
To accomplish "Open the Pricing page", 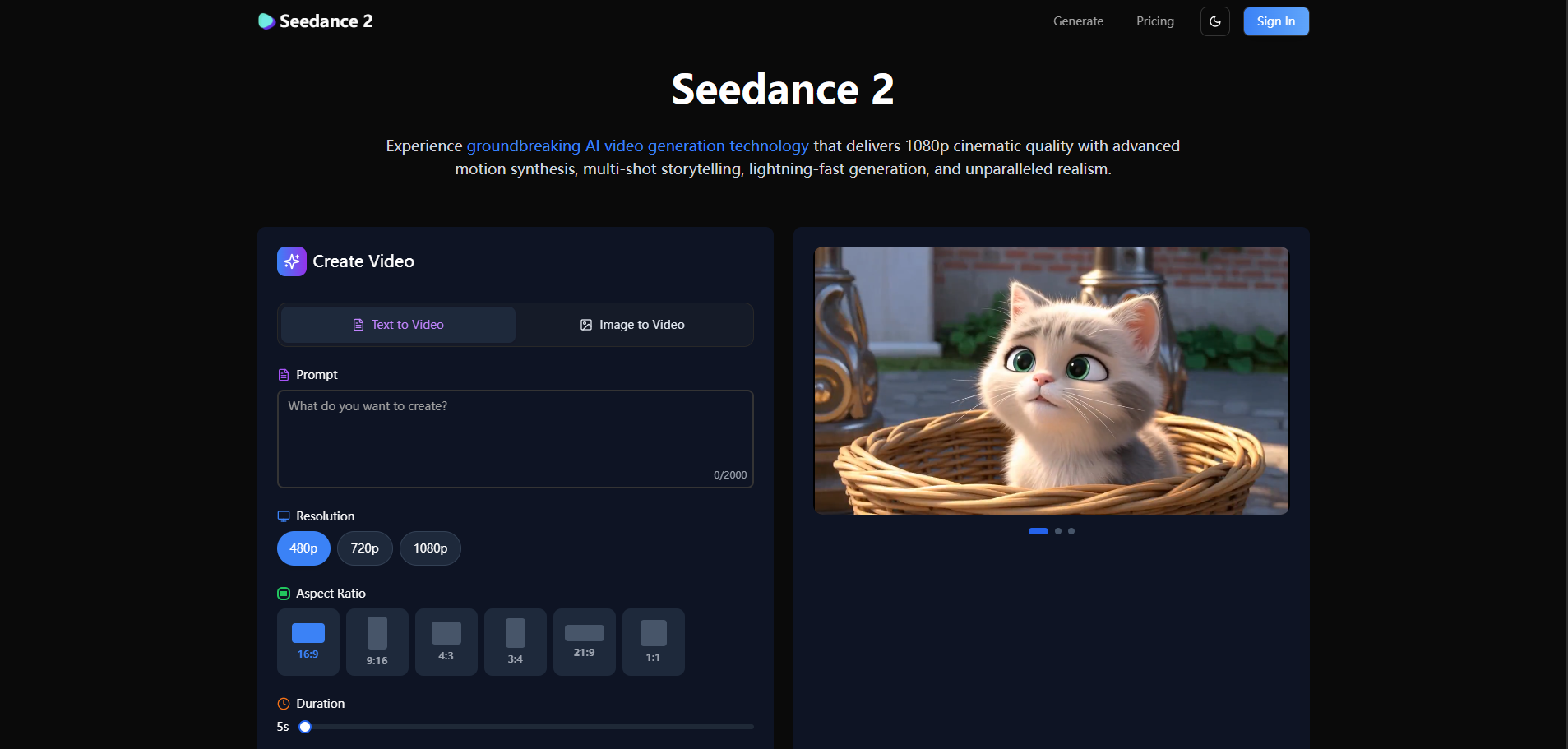I will click(1155, 21).
